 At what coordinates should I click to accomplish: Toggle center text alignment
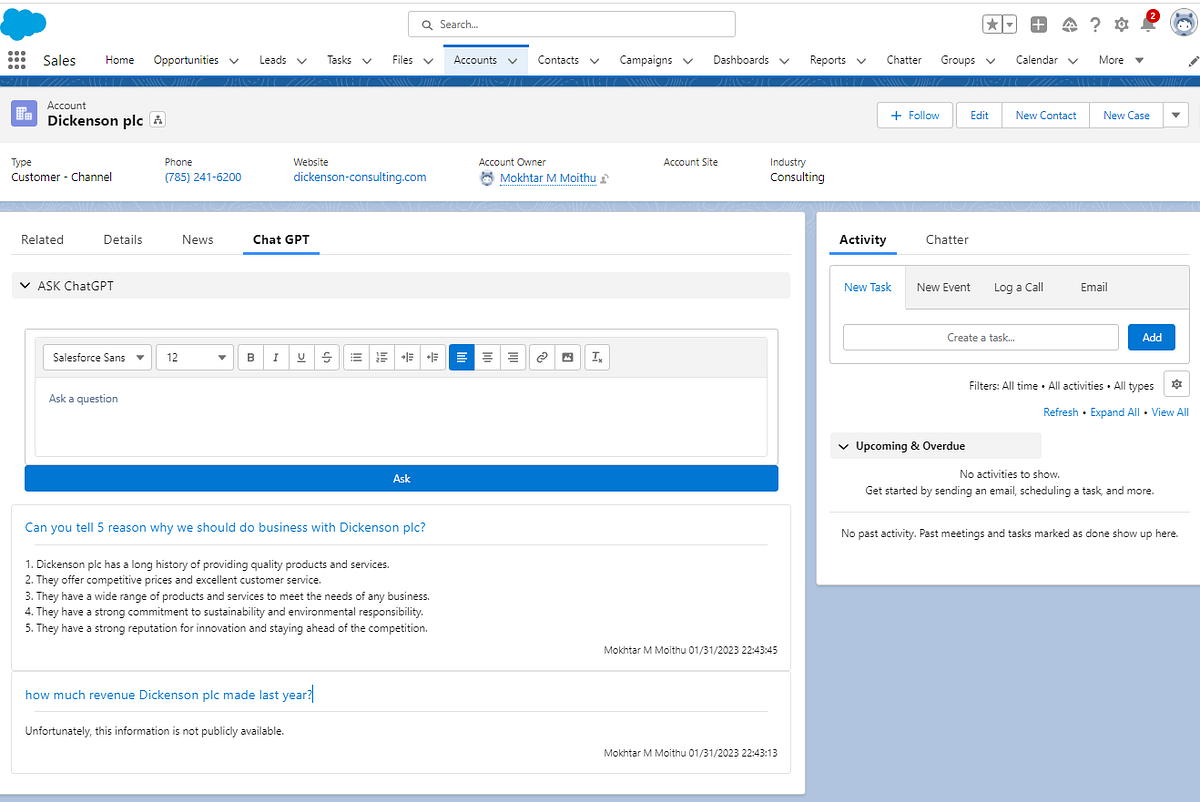click(x=487, y=357)
